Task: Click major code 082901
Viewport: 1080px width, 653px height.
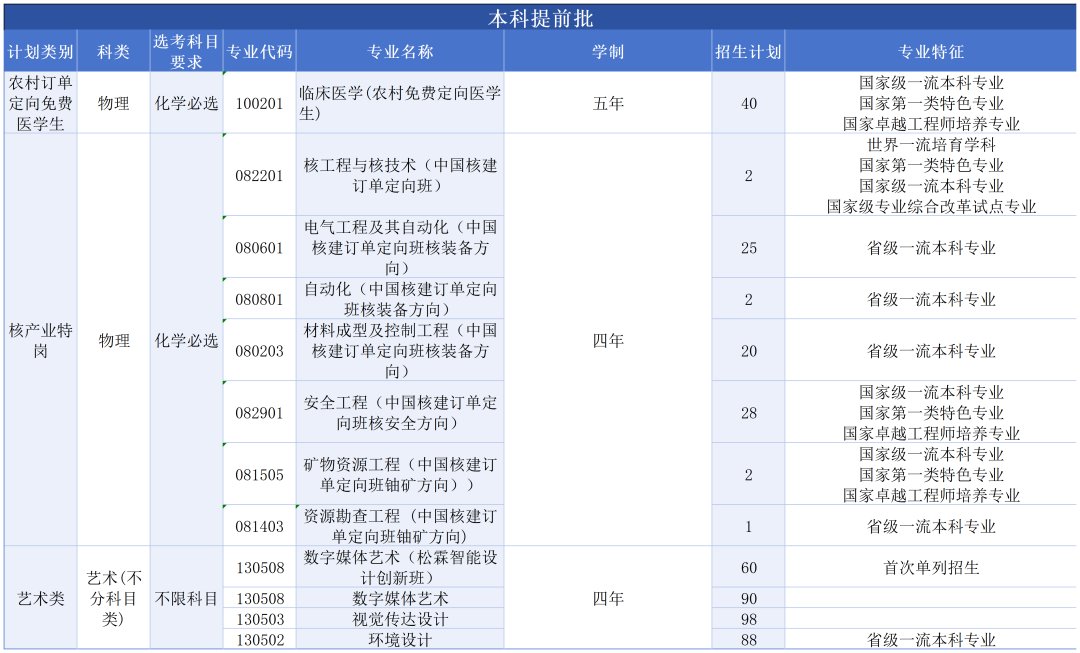Action: tap(260, 413)
